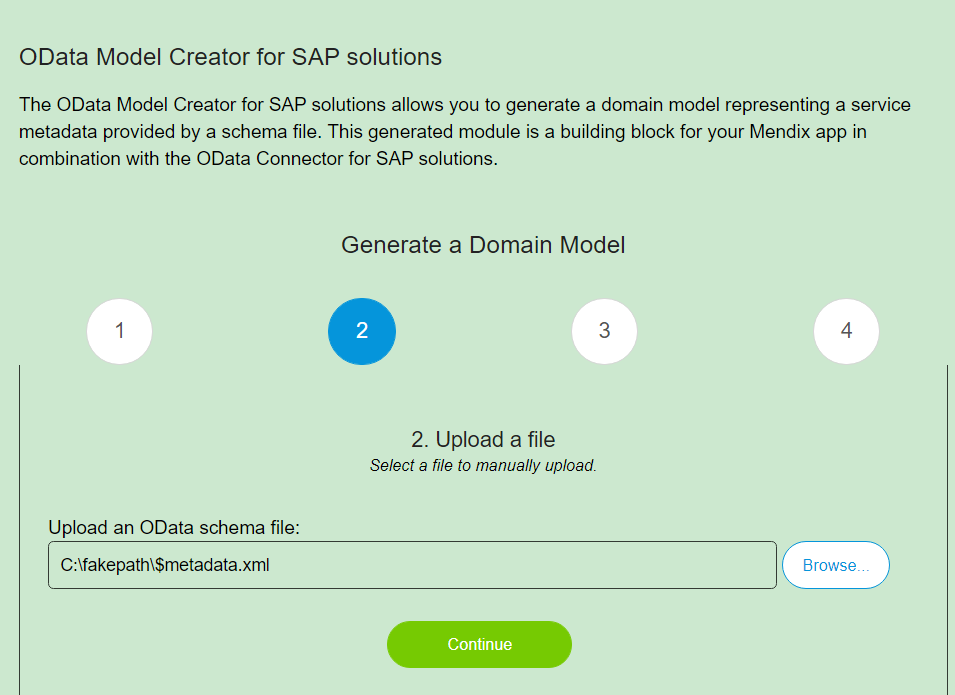This screenshot has height=695, width=955.
Task: Click 'Select a file to manually upload.' text
Action: coord(483,465)
